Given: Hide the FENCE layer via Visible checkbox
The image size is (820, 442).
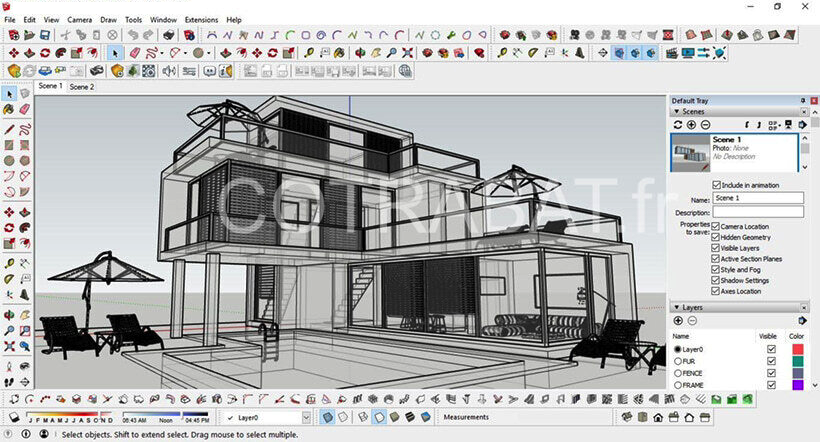Looking at the screenshot, I should (771, 373).
